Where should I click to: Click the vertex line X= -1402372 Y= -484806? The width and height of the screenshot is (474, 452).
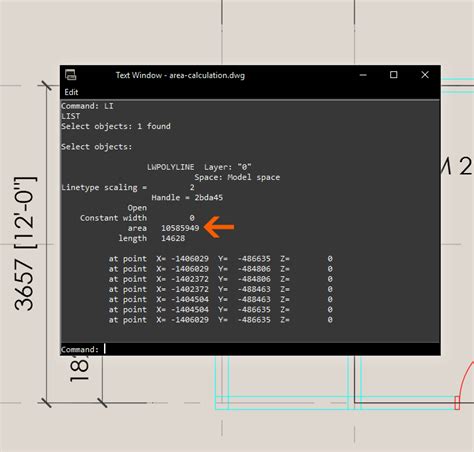coord(220,279)
